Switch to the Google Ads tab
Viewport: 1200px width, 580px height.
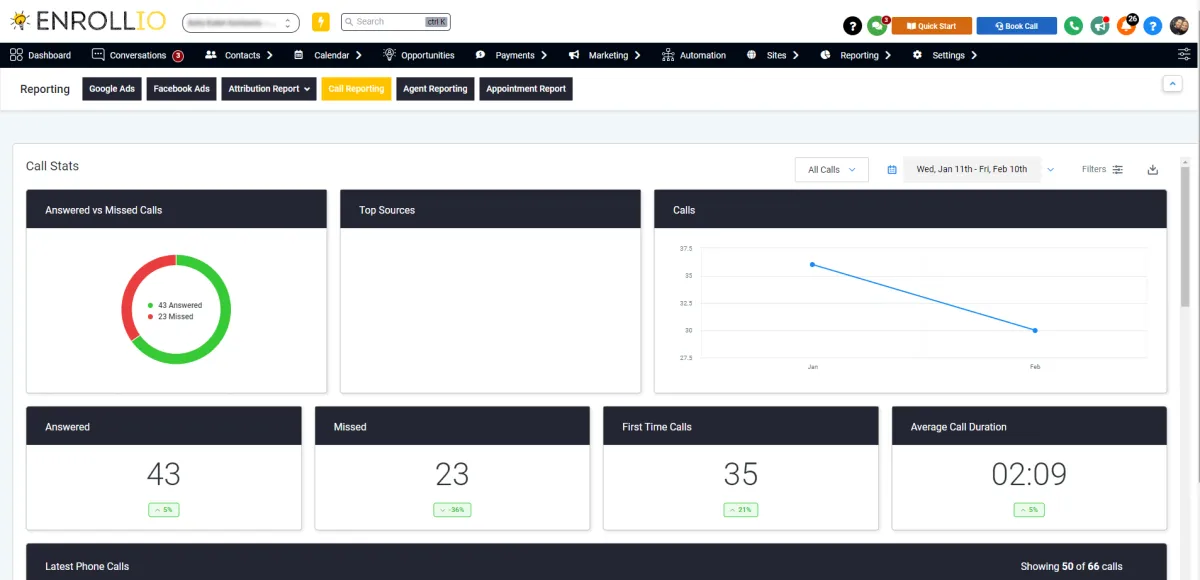pyautogui.click(x=112, y=89)
